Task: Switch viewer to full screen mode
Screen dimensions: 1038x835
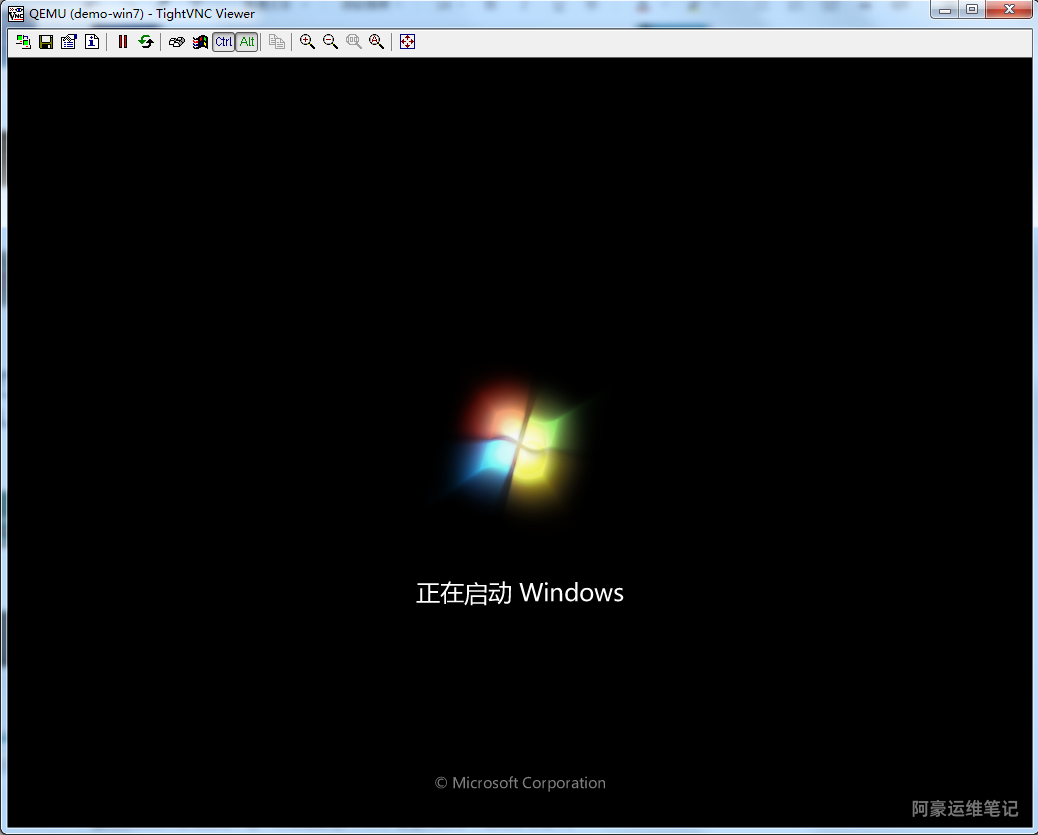Action: tap(407, 42)
